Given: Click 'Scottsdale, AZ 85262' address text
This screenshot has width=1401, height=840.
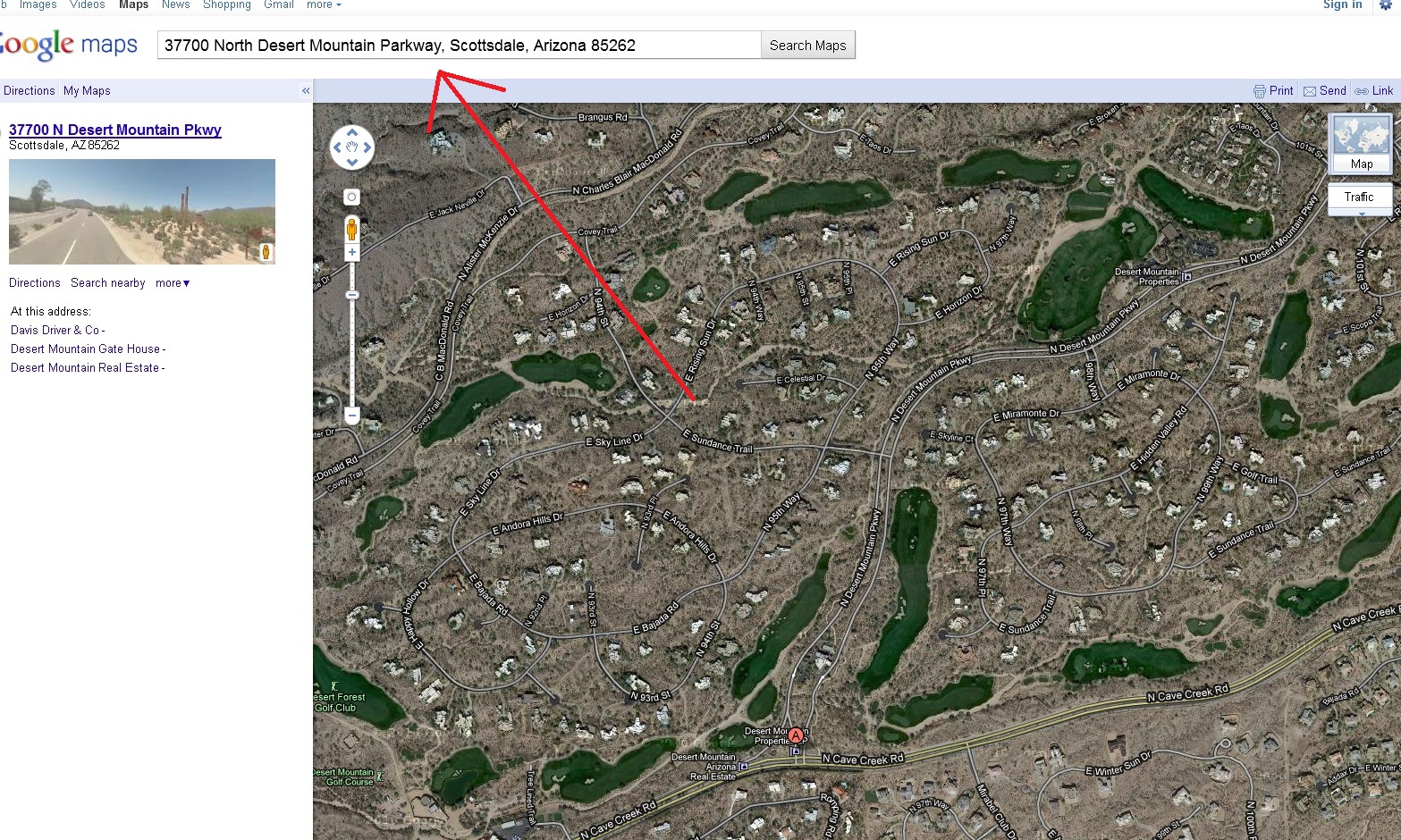Looking at the screenshot, I should (64, 146).
